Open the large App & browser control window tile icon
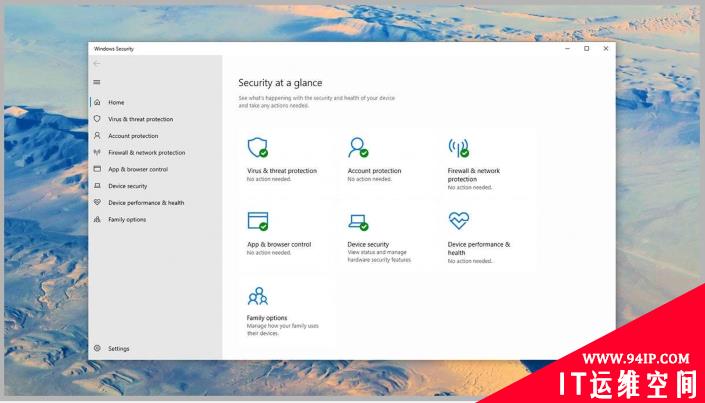 258,221
